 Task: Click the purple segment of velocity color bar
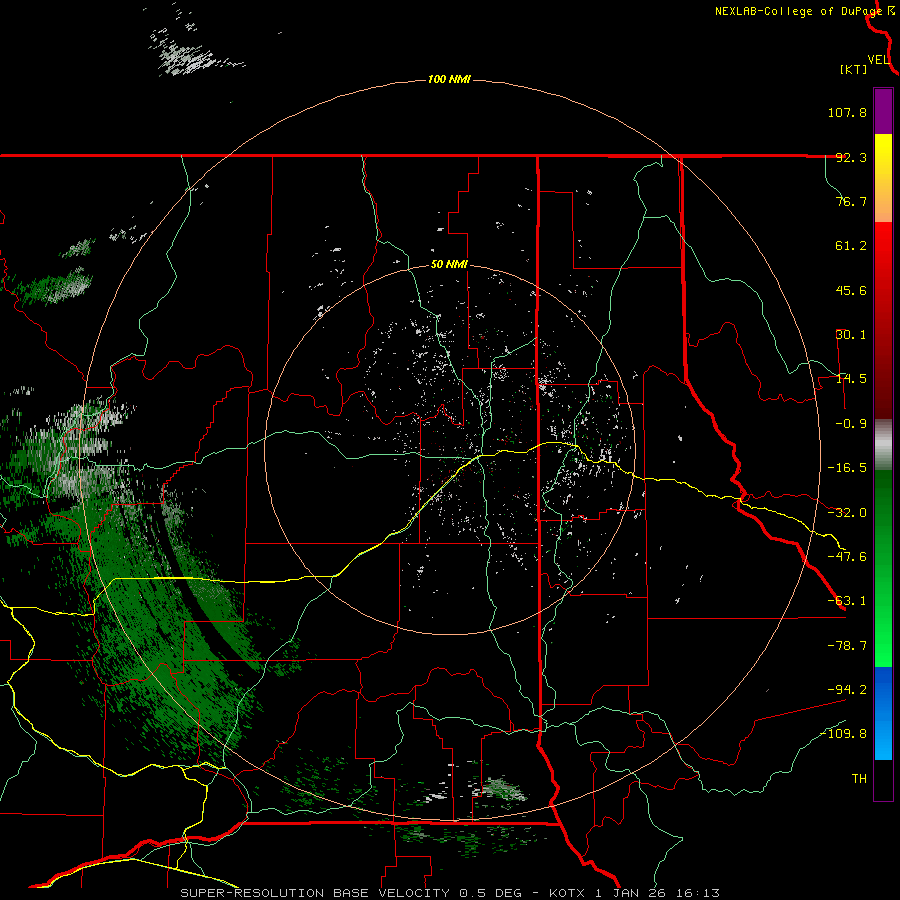coord(883,111)
